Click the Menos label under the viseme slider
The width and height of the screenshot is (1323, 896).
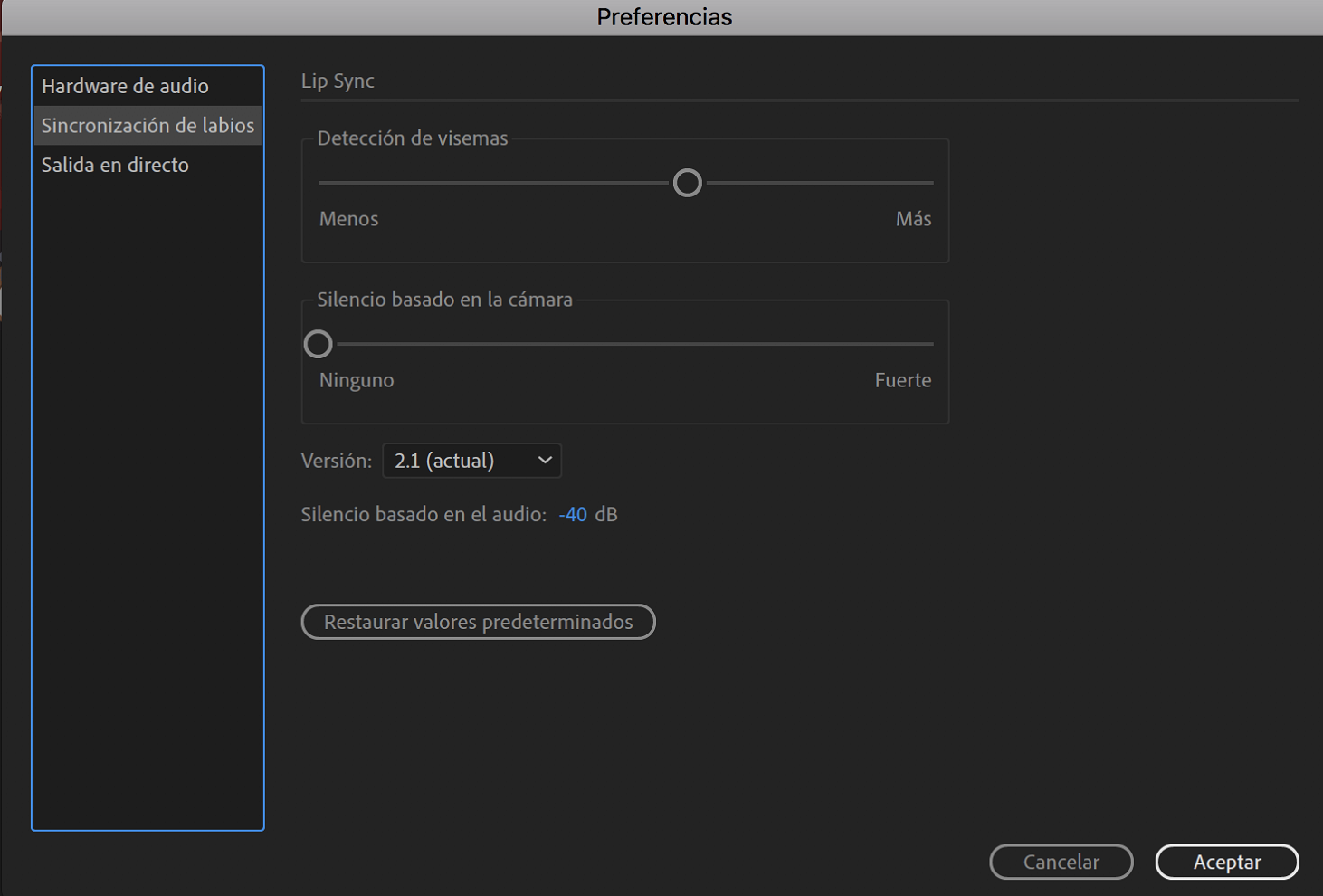pyautogui.click(x=348, y=219)
